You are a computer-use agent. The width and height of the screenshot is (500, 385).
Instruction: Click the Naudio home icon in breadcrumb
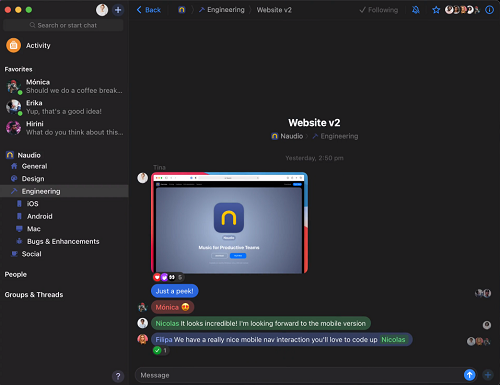181,10
